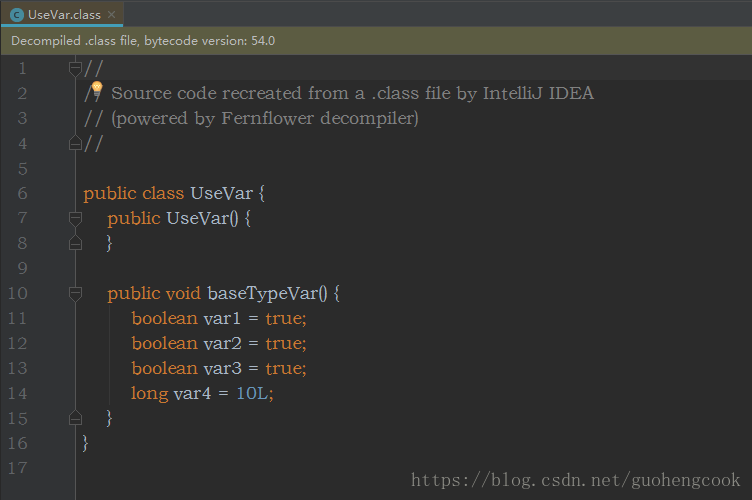
Task: Place cursor on class name UseVar declaration
Action: (222, 193)
